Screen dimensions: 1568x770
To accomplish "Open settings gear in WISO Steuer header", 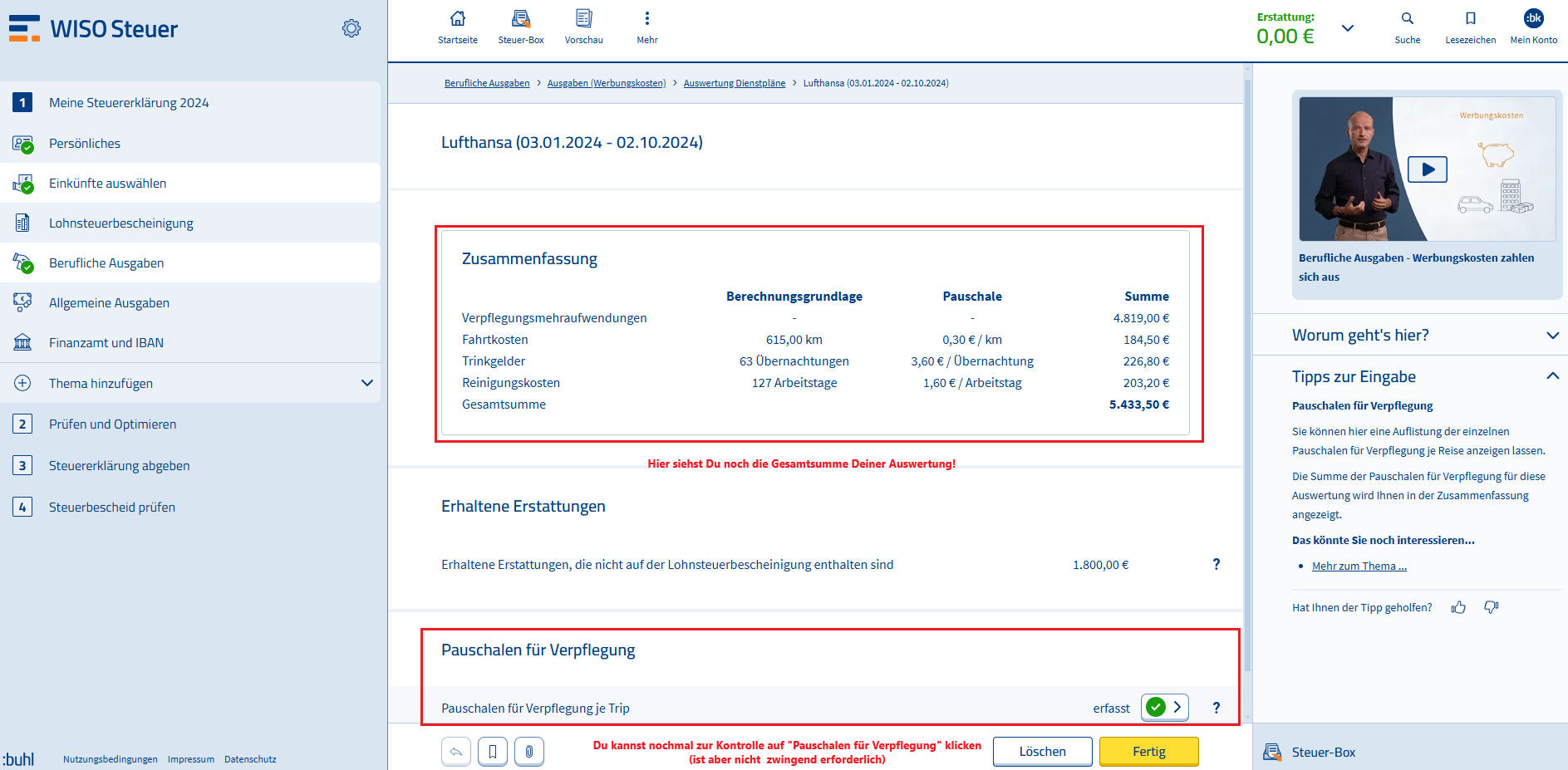I will click(x=351, y=28).
